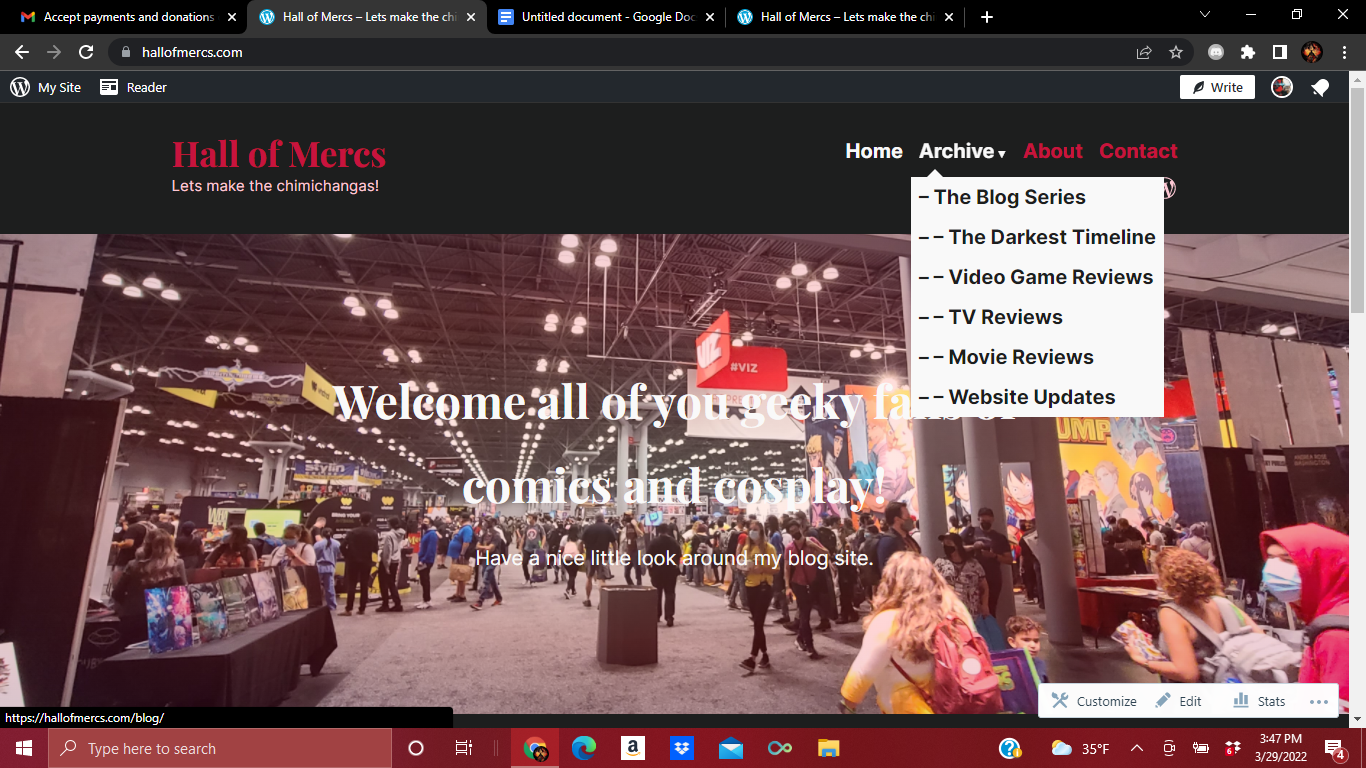
Task: Open Chrome's side panel toggle
Action: (x=1281, y=51)
